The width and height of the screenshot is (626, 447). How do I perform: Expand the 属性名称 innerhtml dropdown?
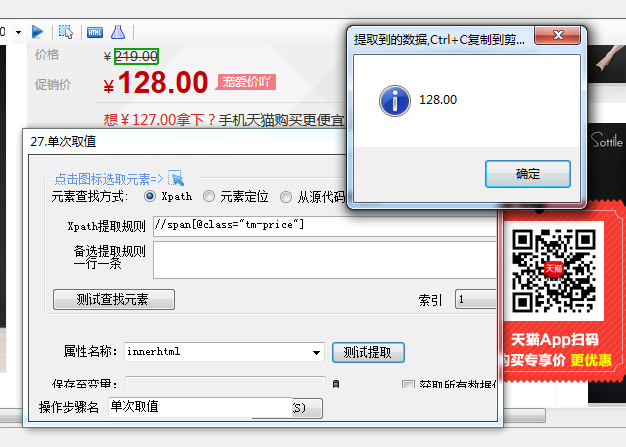point(316,352)
